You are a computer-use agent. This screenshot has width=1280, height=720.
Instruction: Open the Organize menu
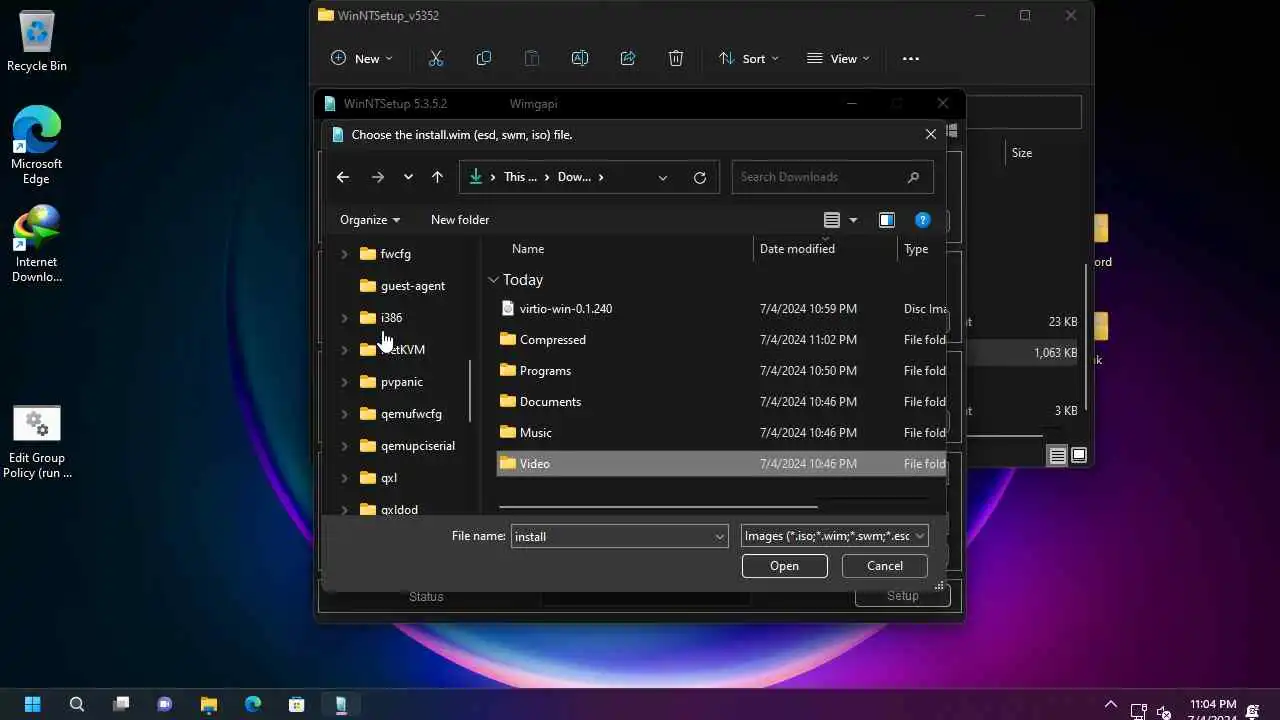coord(370,220)
